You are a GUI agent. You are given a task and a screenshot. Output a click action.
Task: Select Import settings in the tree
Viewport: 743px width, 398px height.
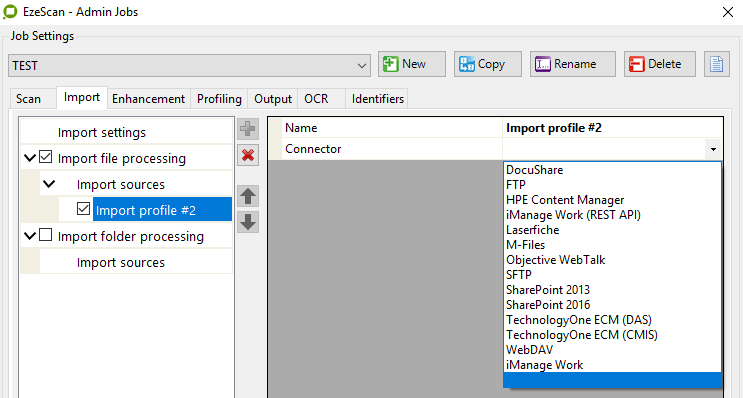tap(102, 133)
